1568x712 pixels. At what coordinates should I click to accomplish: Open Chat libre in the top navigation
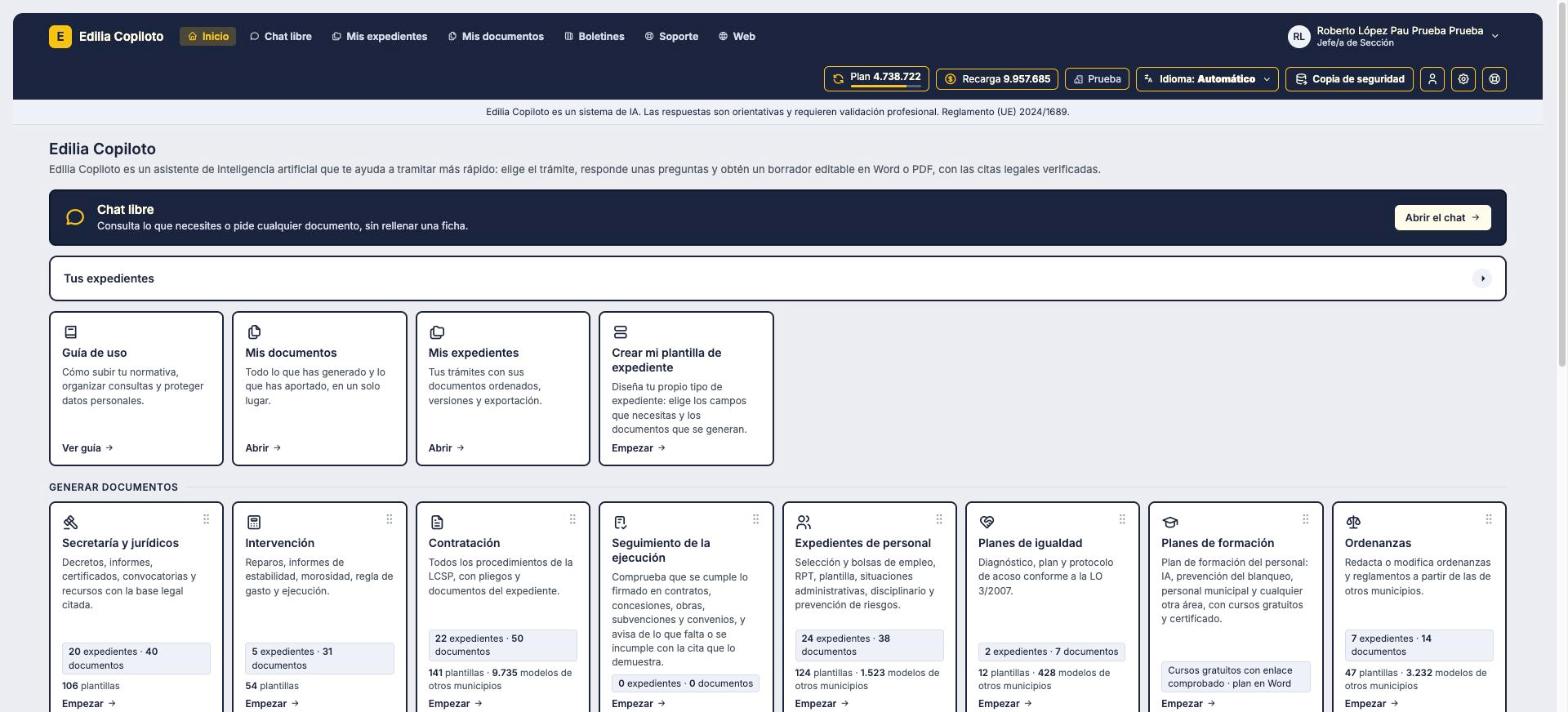coord(281,37)
